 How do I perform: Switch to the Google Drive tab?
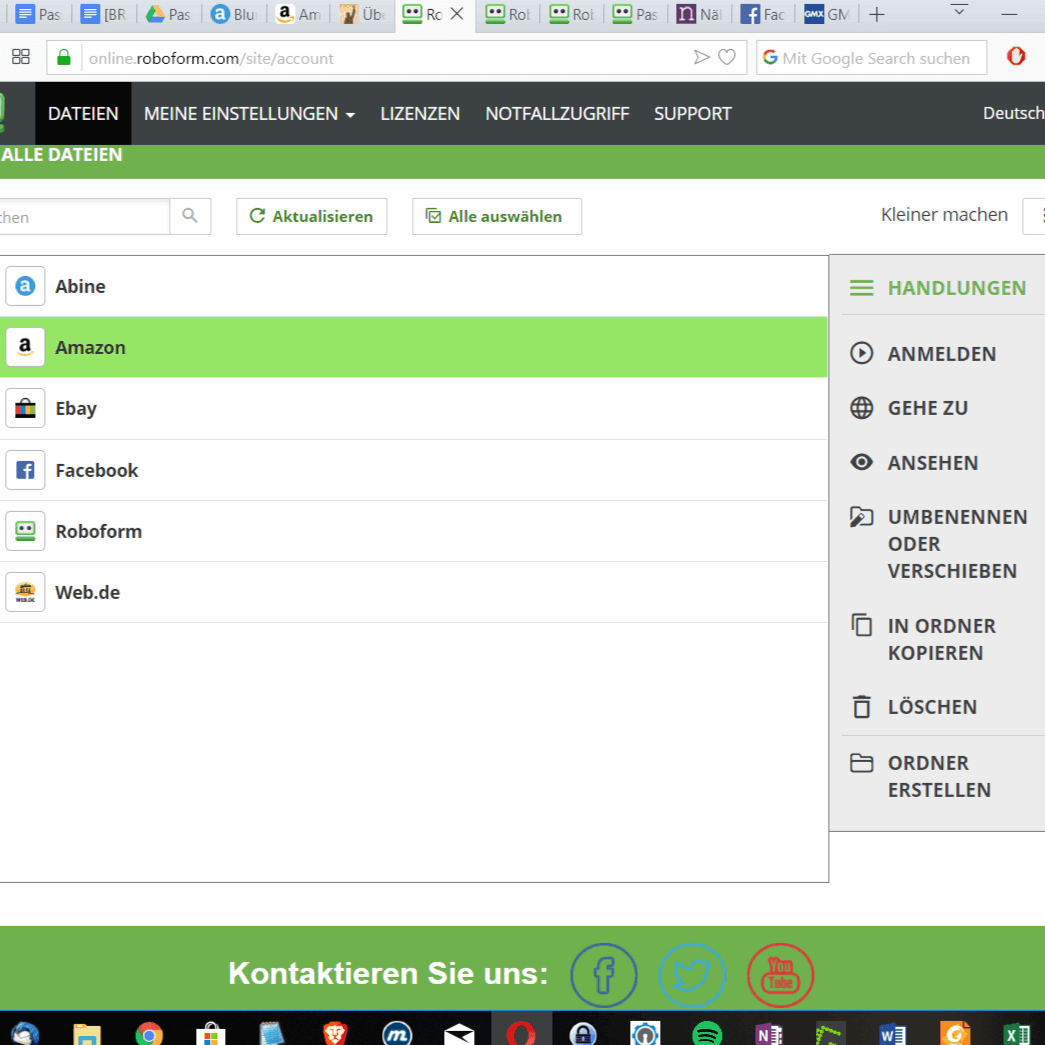168,14
